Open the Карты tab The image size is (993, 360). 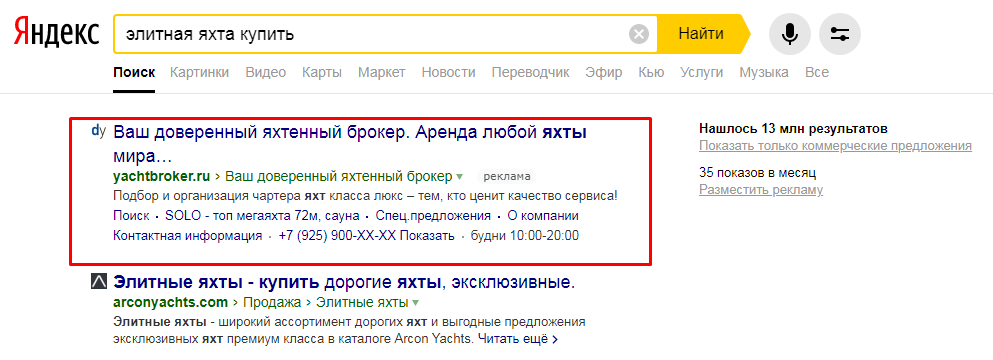click(322, 72)
